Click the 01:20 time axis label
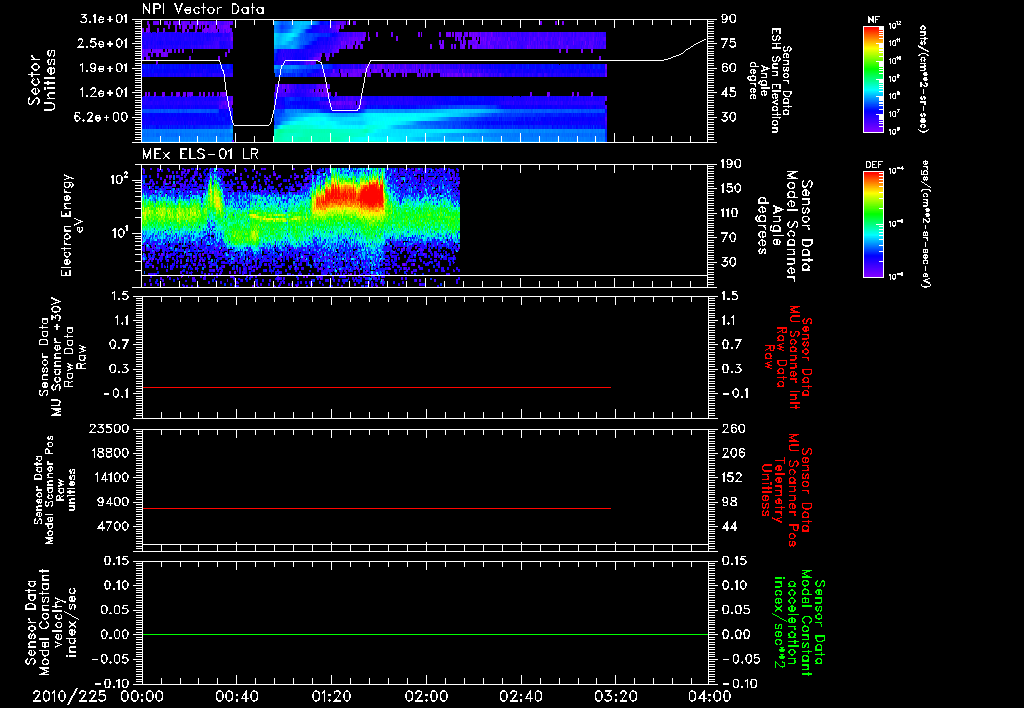The image size is (1024, 708). coord(330,697)
